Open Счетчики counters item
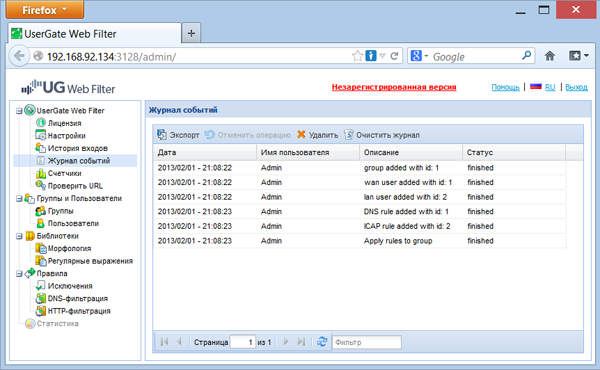Image resolution: width=600 pixels, height=370 pixels. (x=64, y=173)
